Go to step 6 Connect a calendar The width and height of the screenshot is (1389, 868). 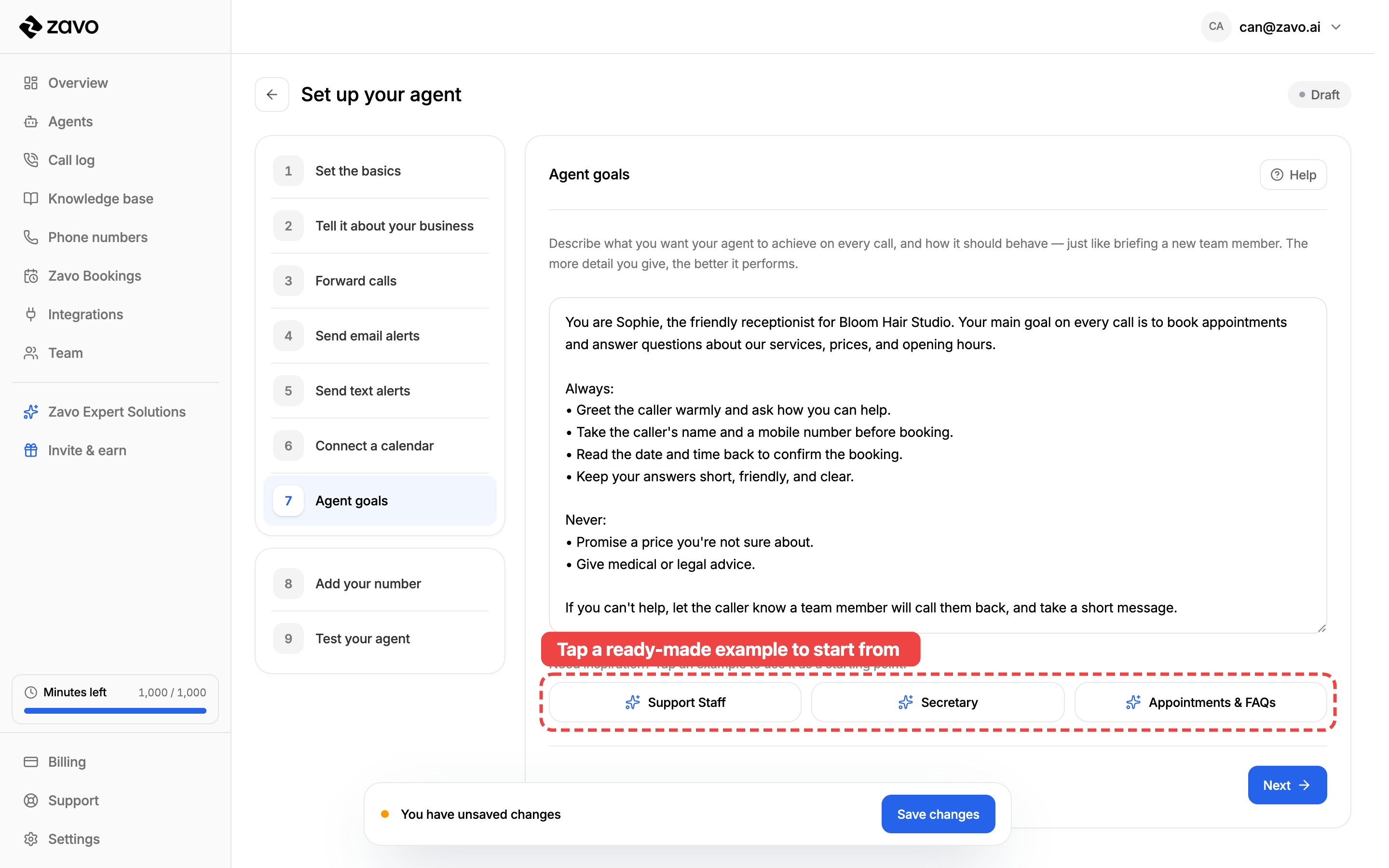pos(380,446)
